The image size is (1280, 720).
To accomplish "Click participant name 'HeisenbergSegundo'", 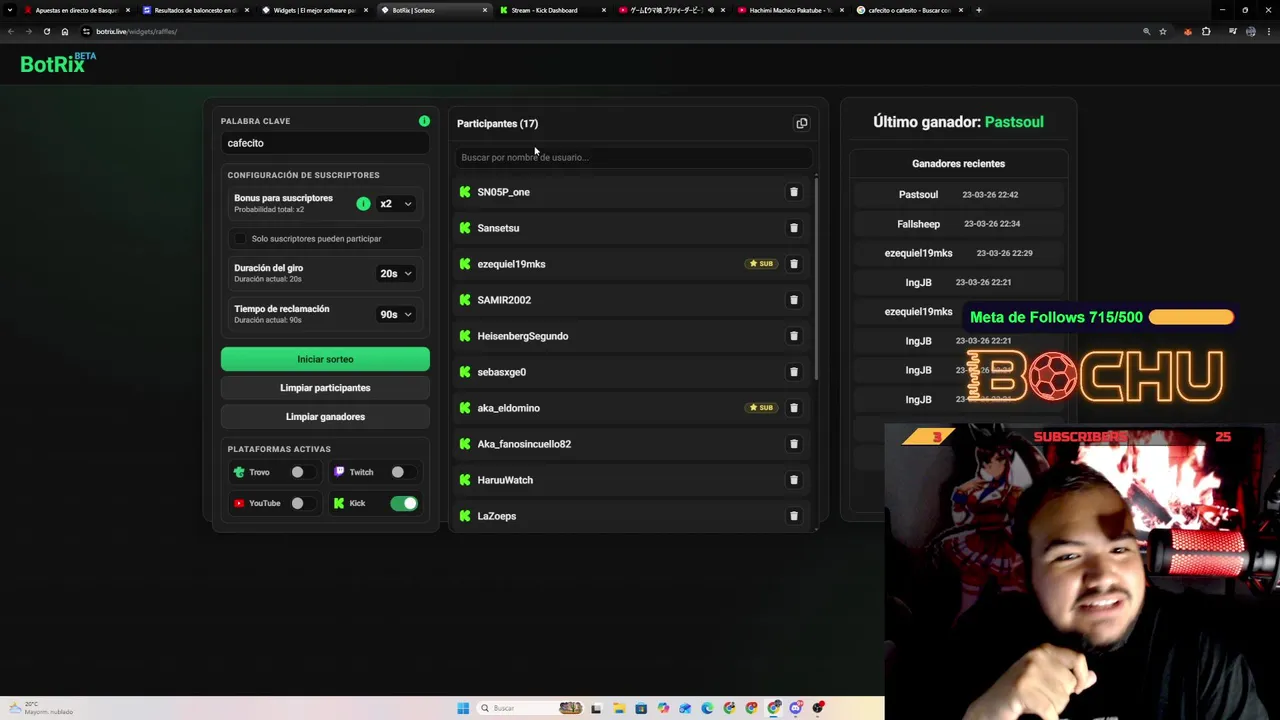I will [522, 336].
